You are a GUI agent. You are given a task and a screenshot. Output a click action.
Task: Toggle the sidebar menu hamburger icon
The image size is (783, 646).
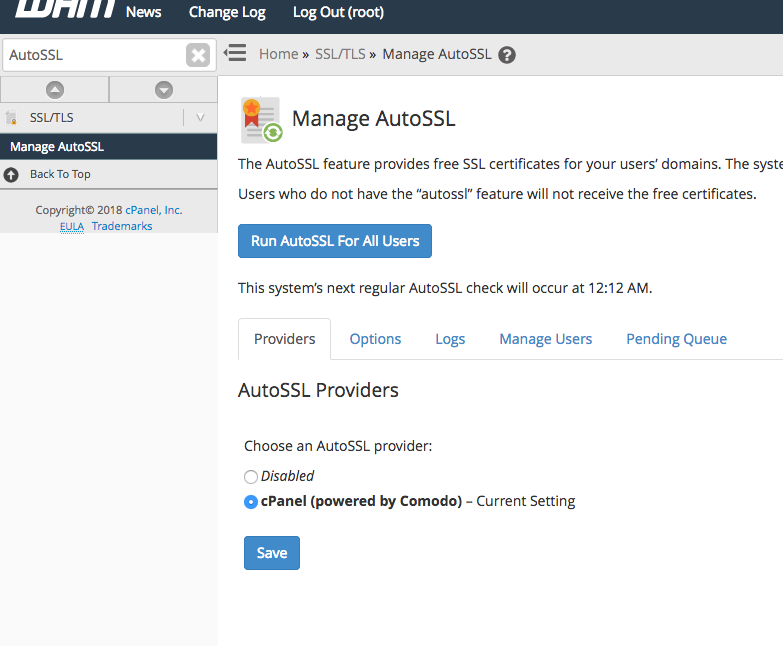[235, 53]
